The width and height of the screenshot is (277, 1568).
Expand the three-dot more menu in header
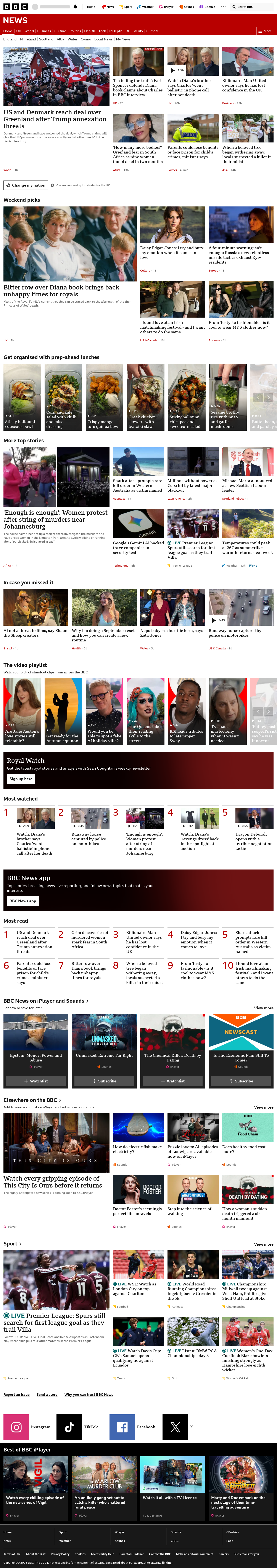(x=223, y=7)
